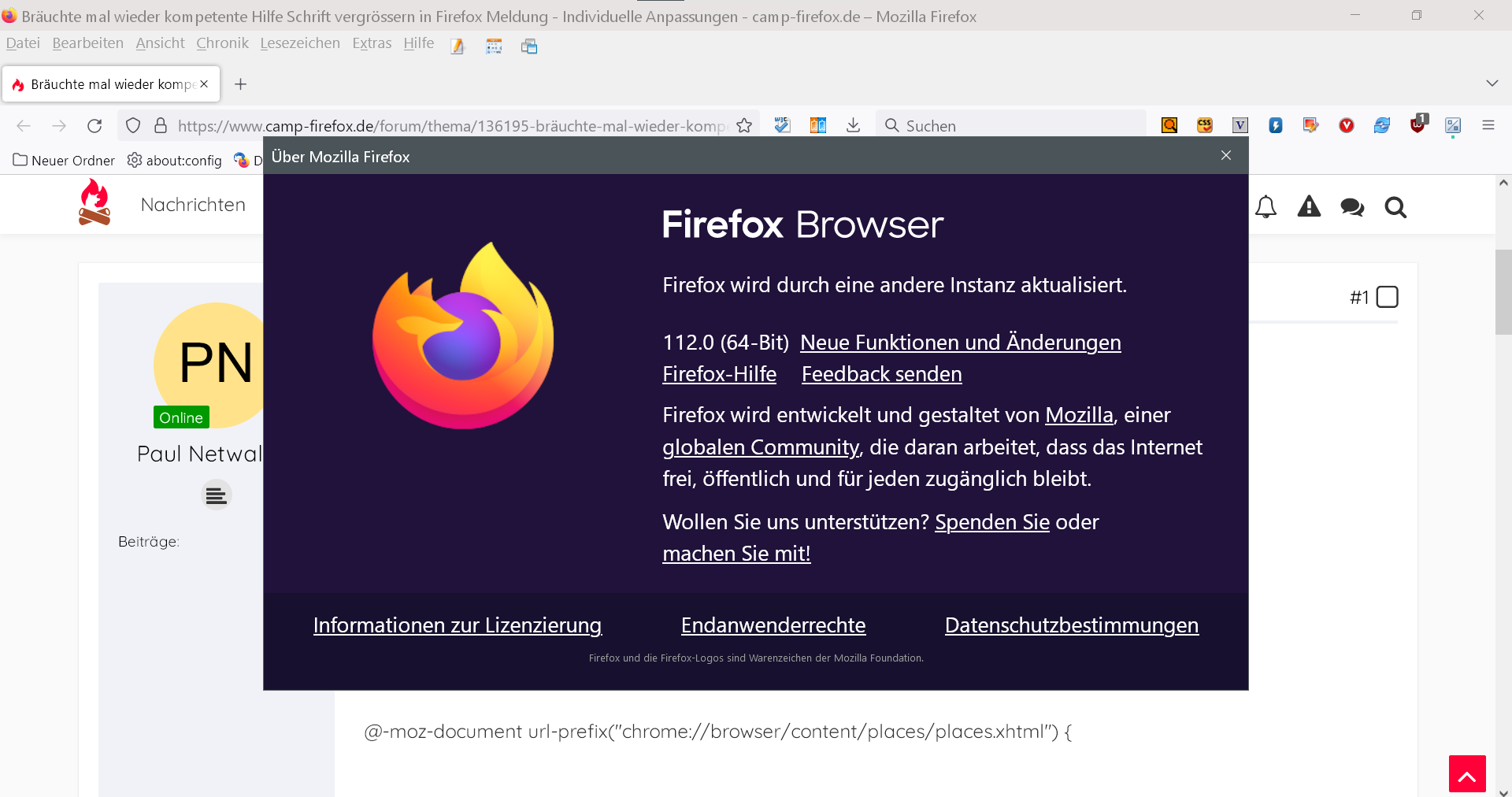Open the about:config bookmark
1512x797 pixels.
[175, 161]
